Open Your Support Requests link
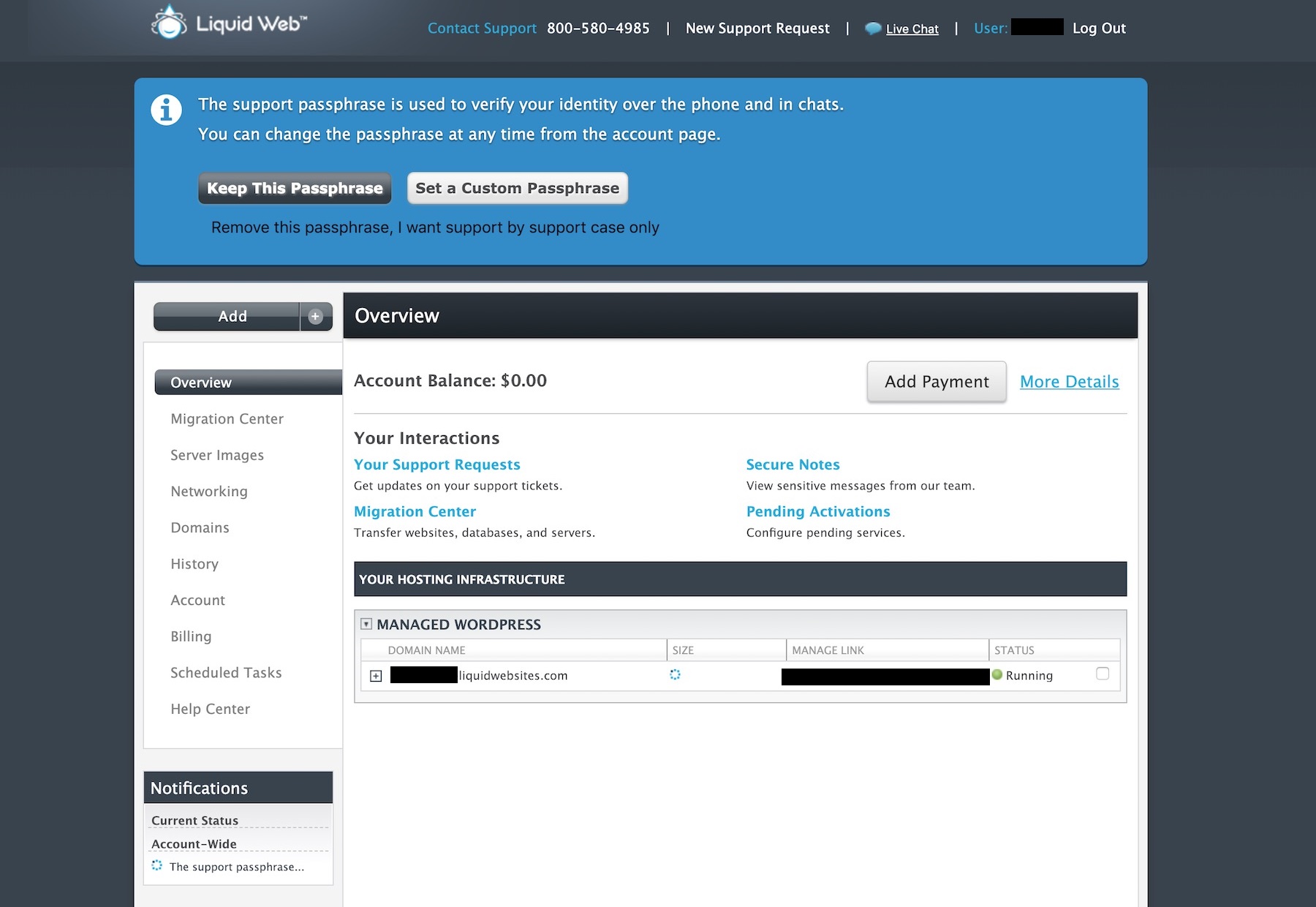The image size is (1316, 907). 437,464
